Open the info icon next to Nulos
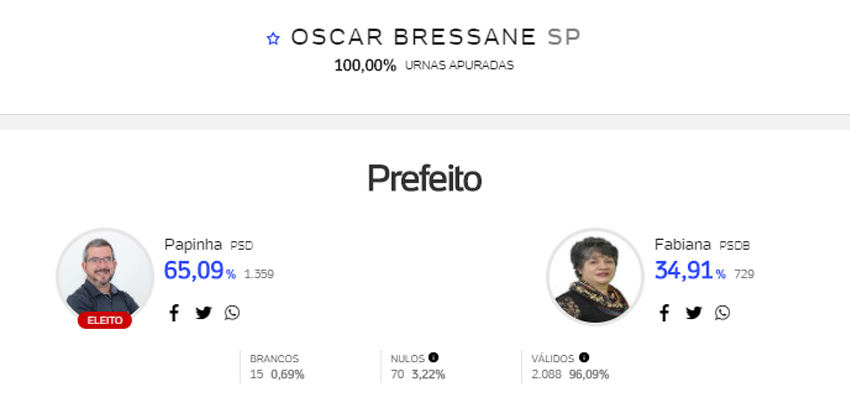 point(433,357)
